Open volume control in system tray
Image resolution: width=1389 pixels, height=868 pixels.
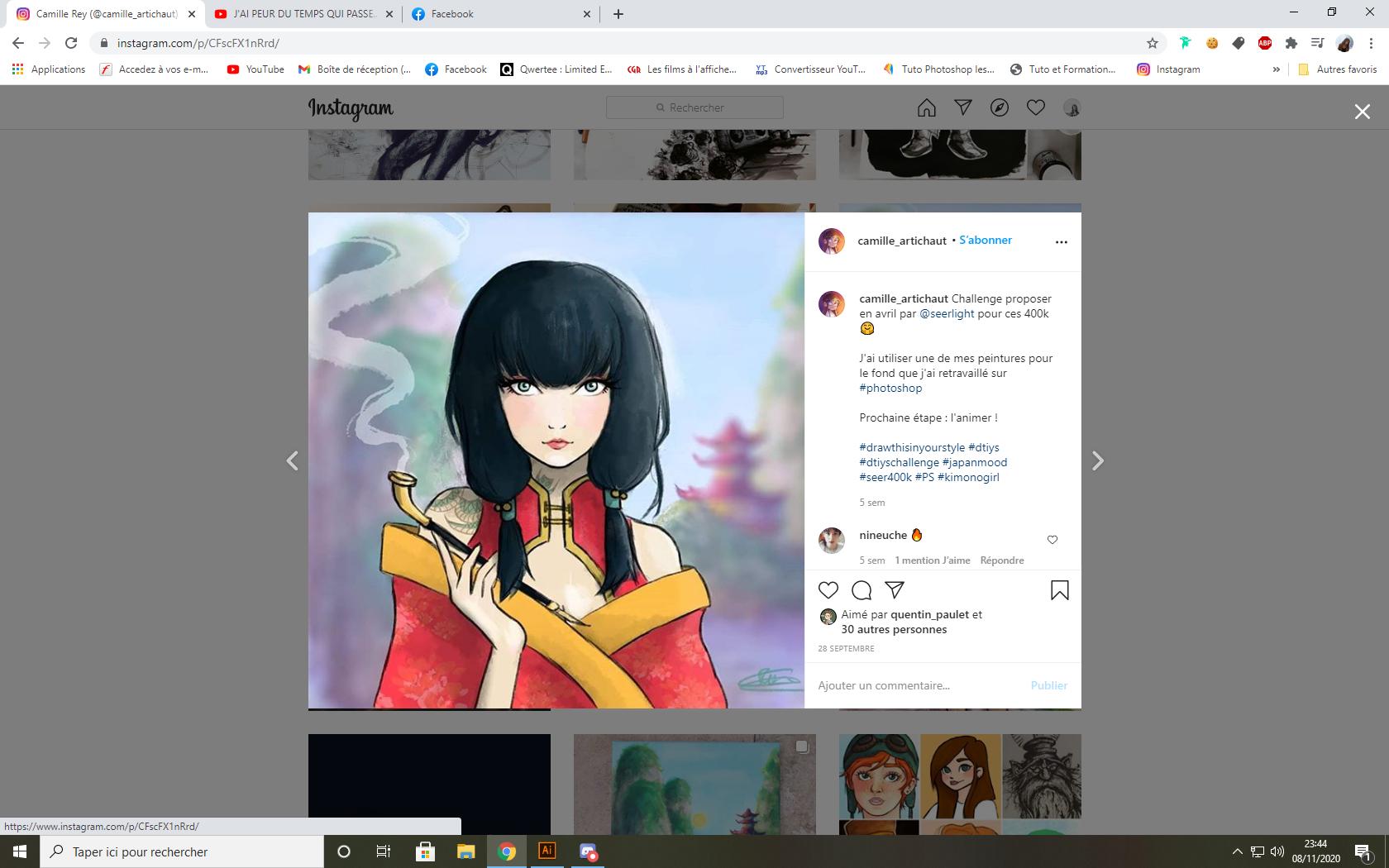(1277, 851)
